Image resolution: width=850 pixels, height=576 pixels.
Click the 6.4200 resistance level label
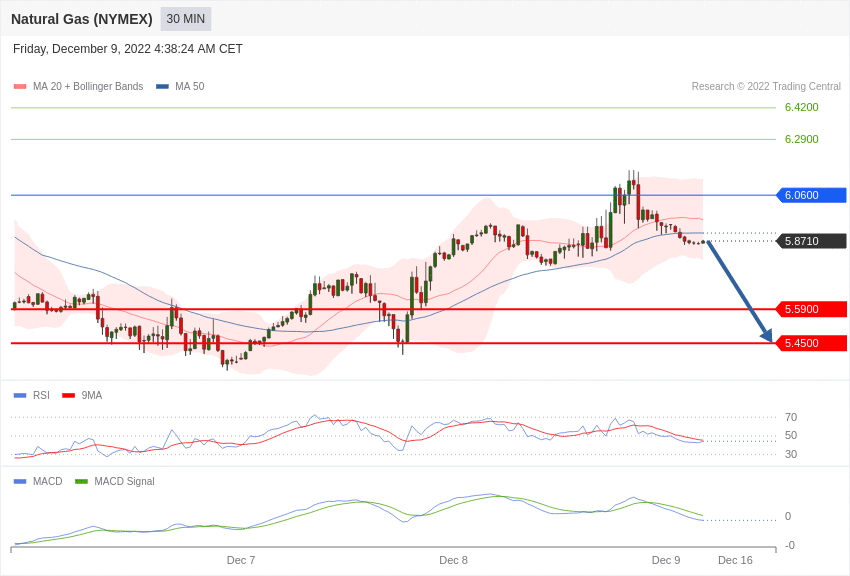801,107
